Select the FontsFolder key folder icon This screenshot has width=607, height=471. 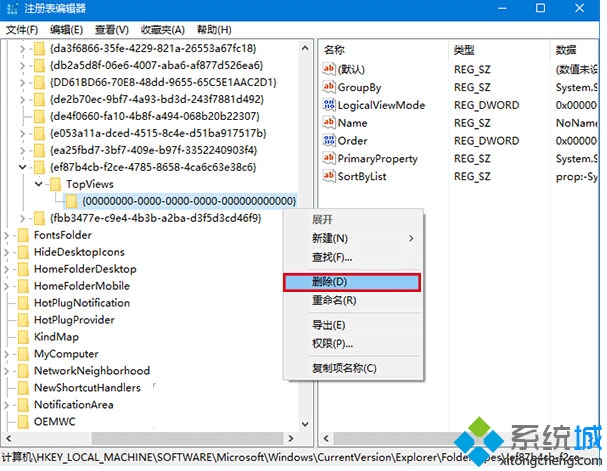(23, 235)
